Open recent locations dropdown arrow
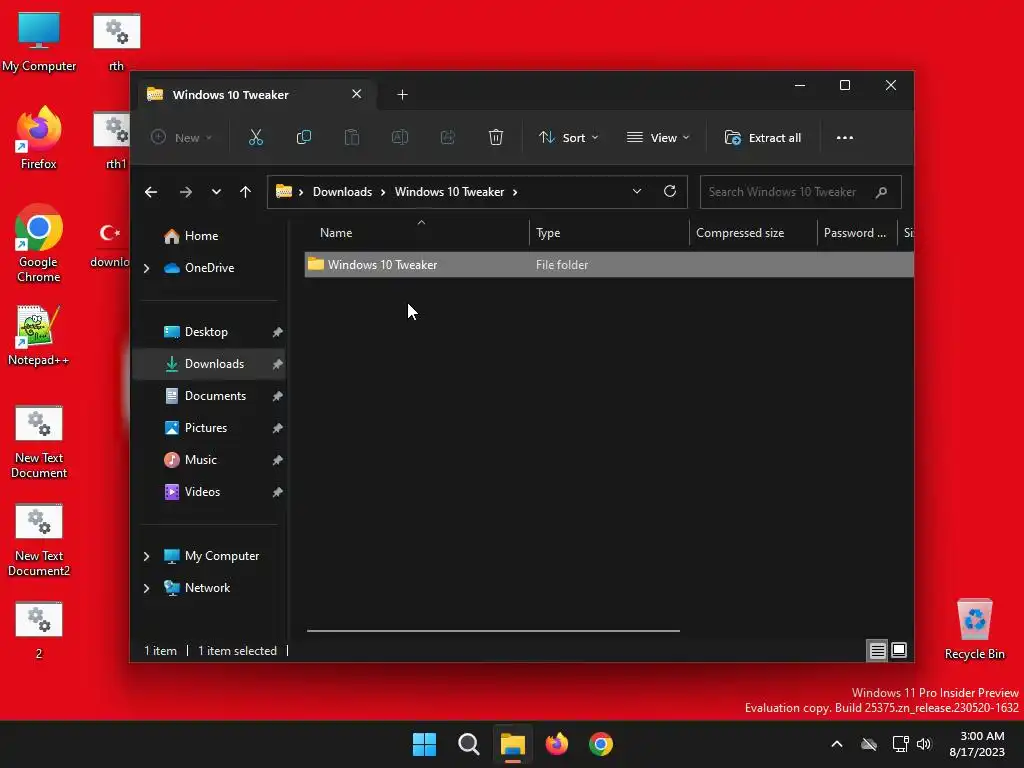The width and height of the screenshot is (1024, 768). coord(216,192)
